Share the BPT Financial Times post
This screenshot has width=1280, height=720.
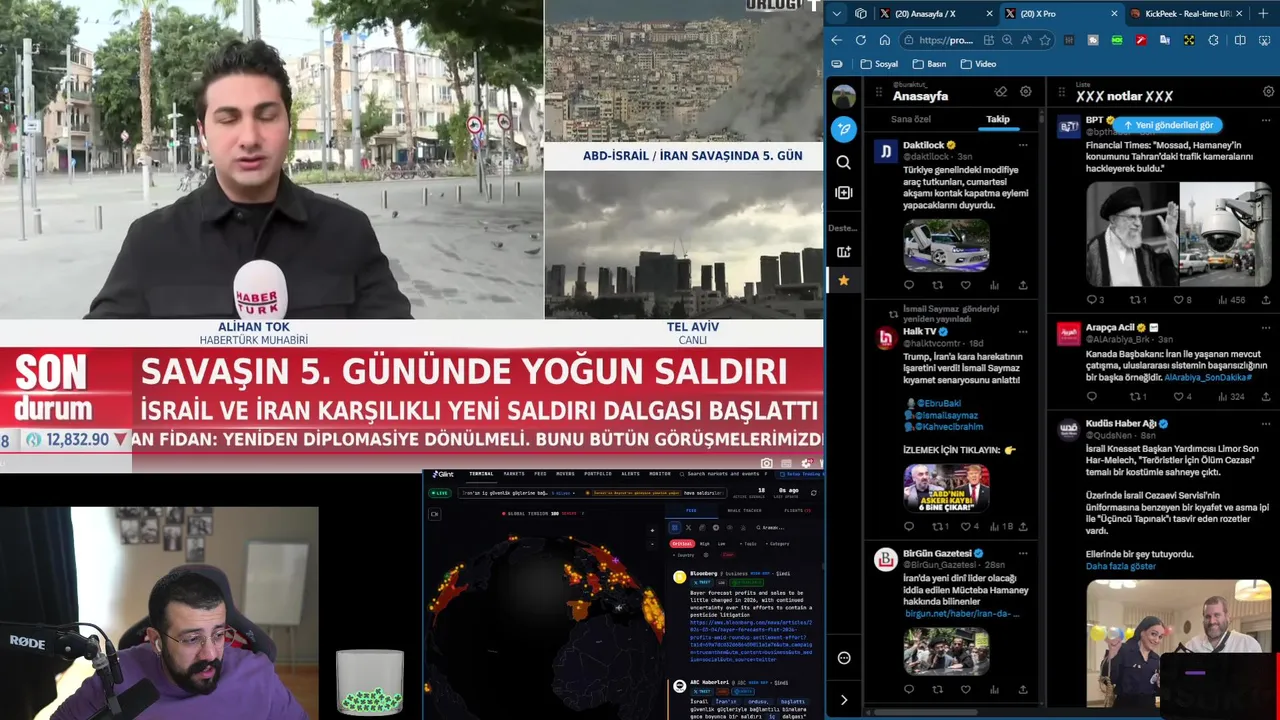point(1264,300)
